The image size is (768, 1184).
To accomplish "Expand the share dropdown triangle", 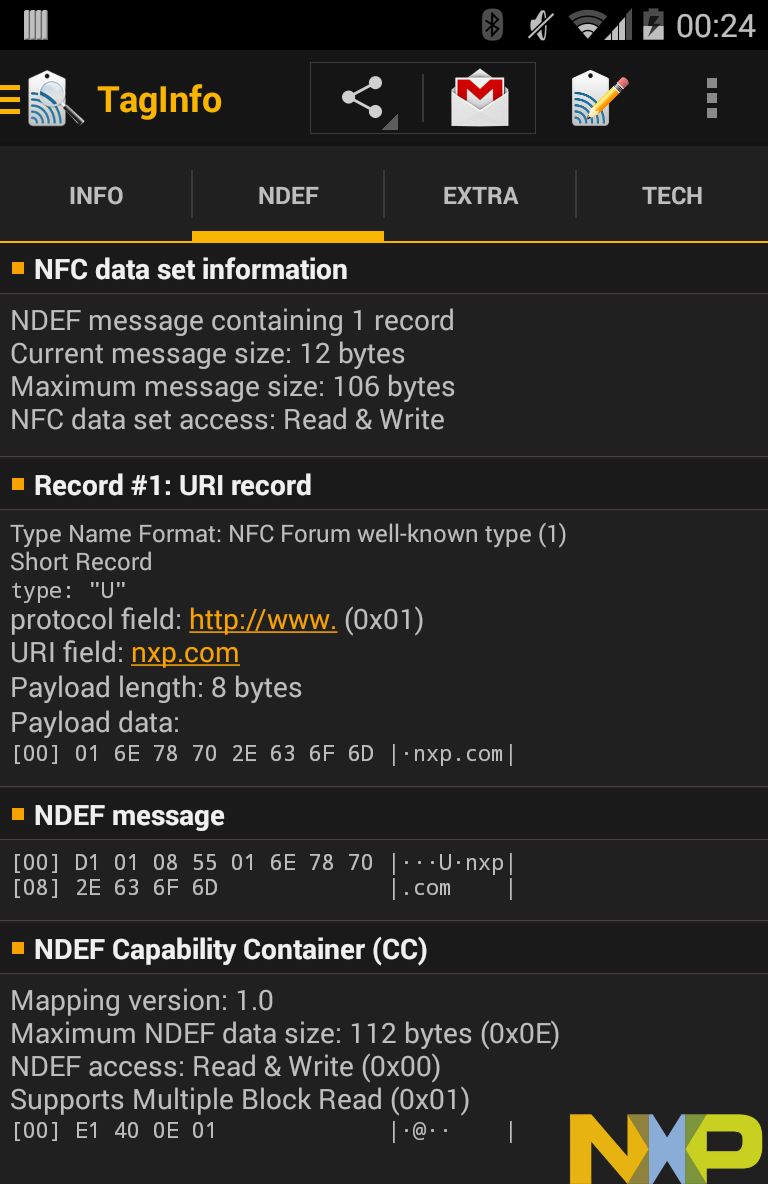I will pyautogui.click(x=390, y=122).
